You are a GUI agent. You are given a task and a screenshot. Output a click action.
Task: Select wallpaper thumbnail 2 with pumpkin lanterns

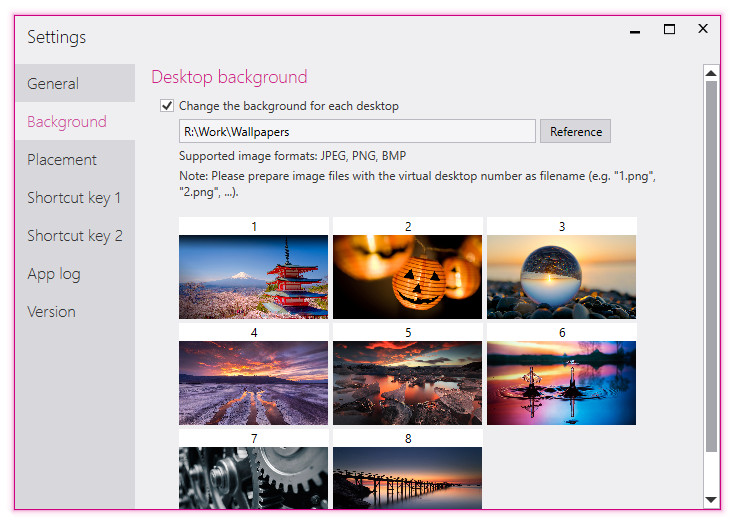407,277
